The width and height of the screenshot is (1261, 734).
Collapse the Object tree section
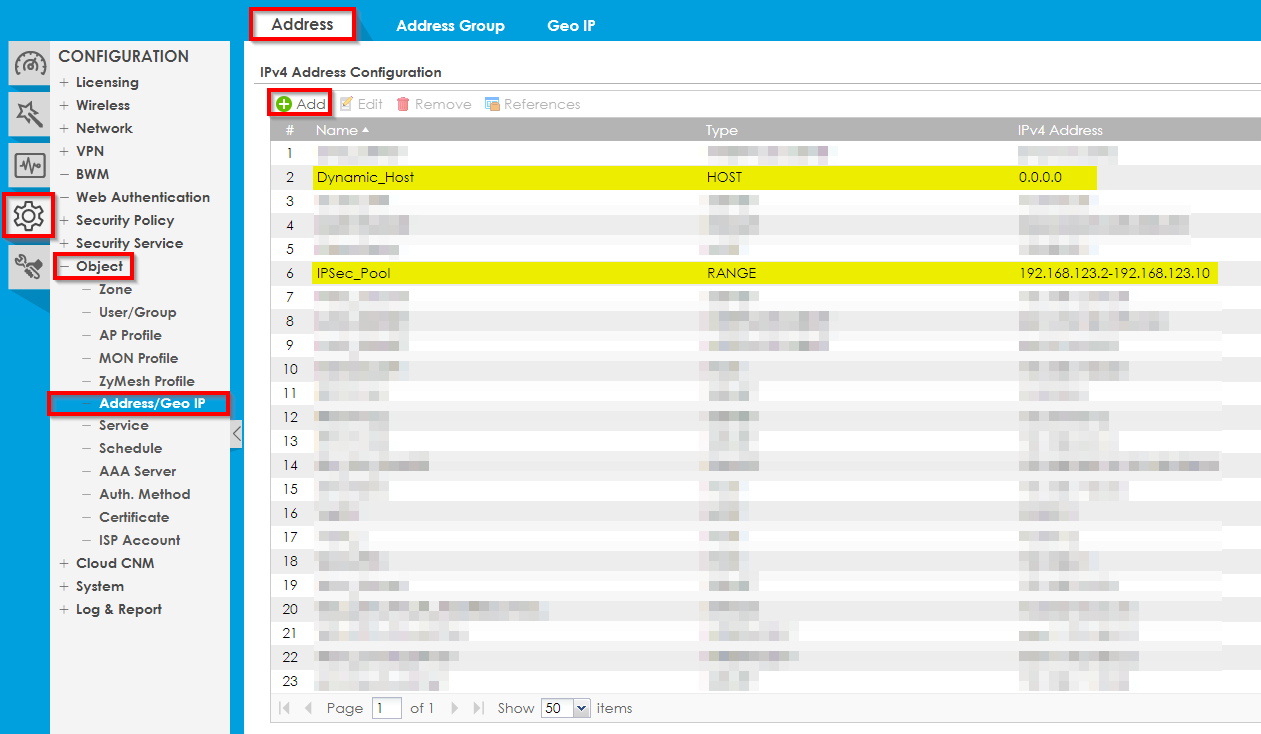click(x=65, y=267)
